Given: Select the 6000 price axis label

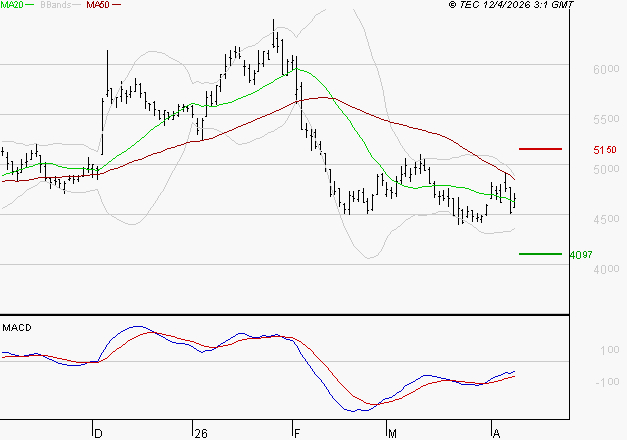Looking at the screenshot, I should point(606,69).
